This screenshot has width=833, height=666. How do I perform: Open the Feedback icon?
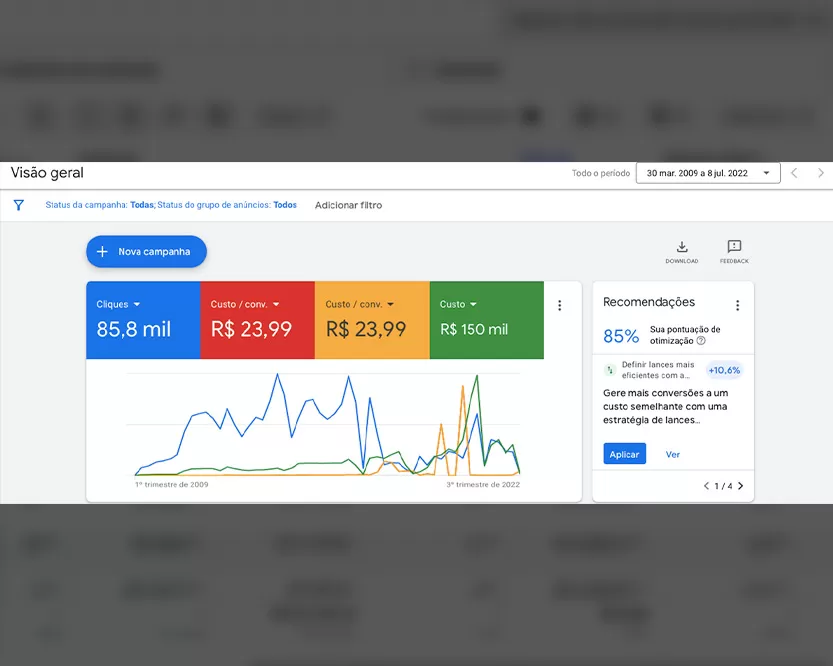(x=734, y=246)
